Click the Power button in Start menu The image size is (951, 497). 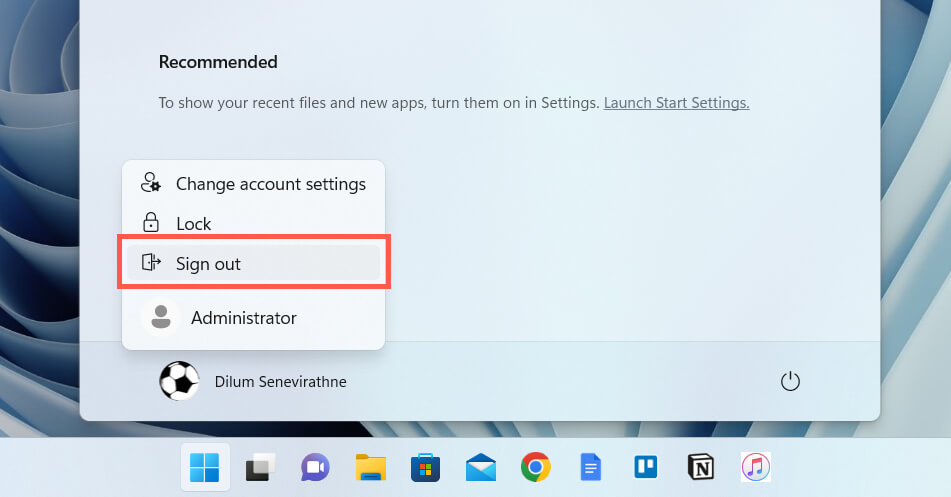[x=790, y=381]
